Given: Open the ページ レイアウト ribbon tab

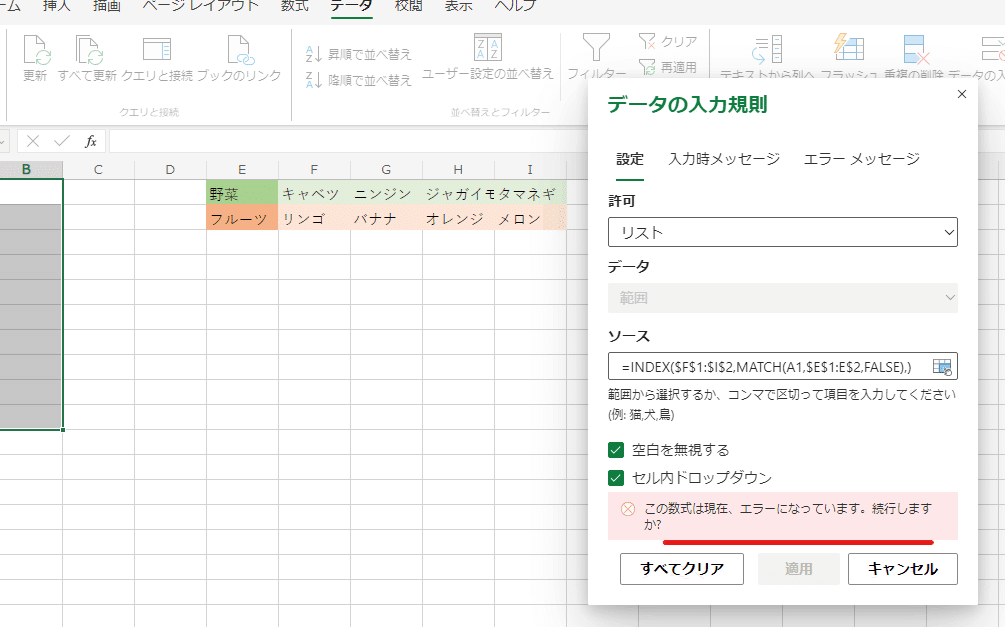Looking at the screenshot, I should click(x=201, y=6).
